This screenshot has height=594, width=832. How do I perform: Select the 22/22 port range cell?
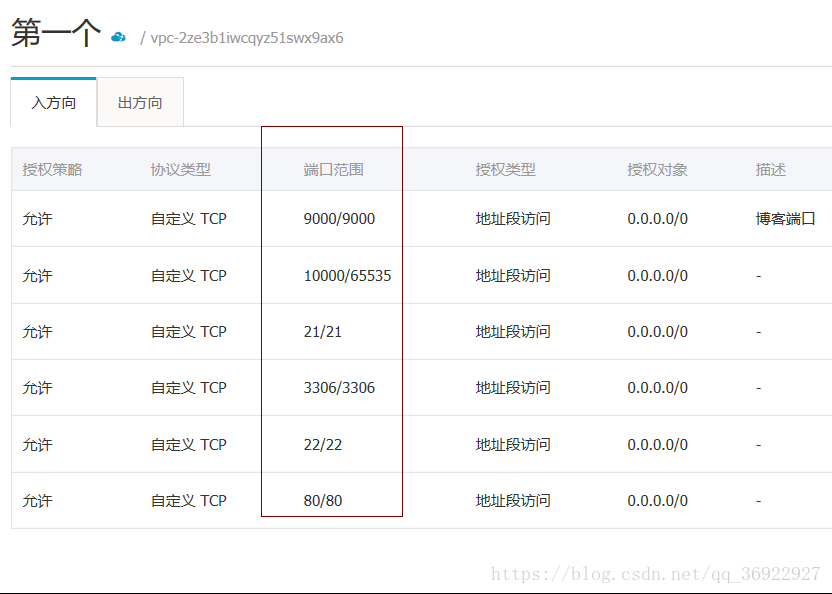(x=323, y=444)
